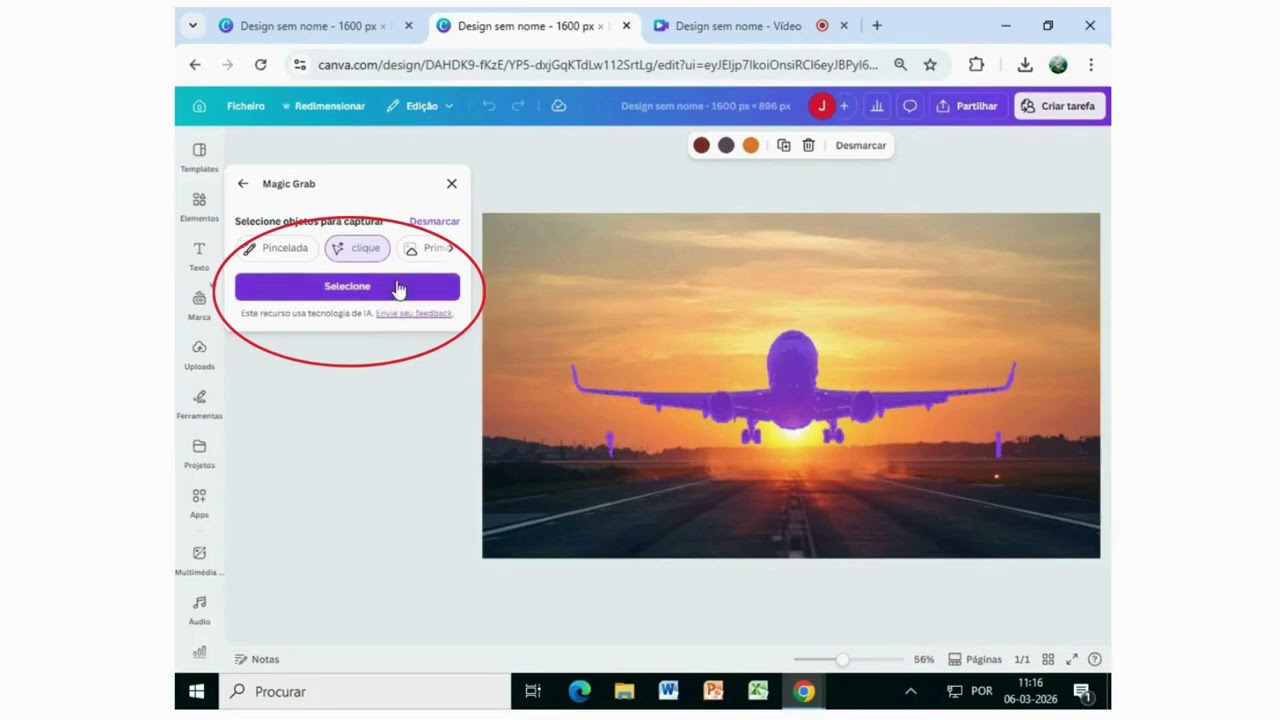1280x720 pixels.
Task: Click the undo arrow
Action: 489,106
